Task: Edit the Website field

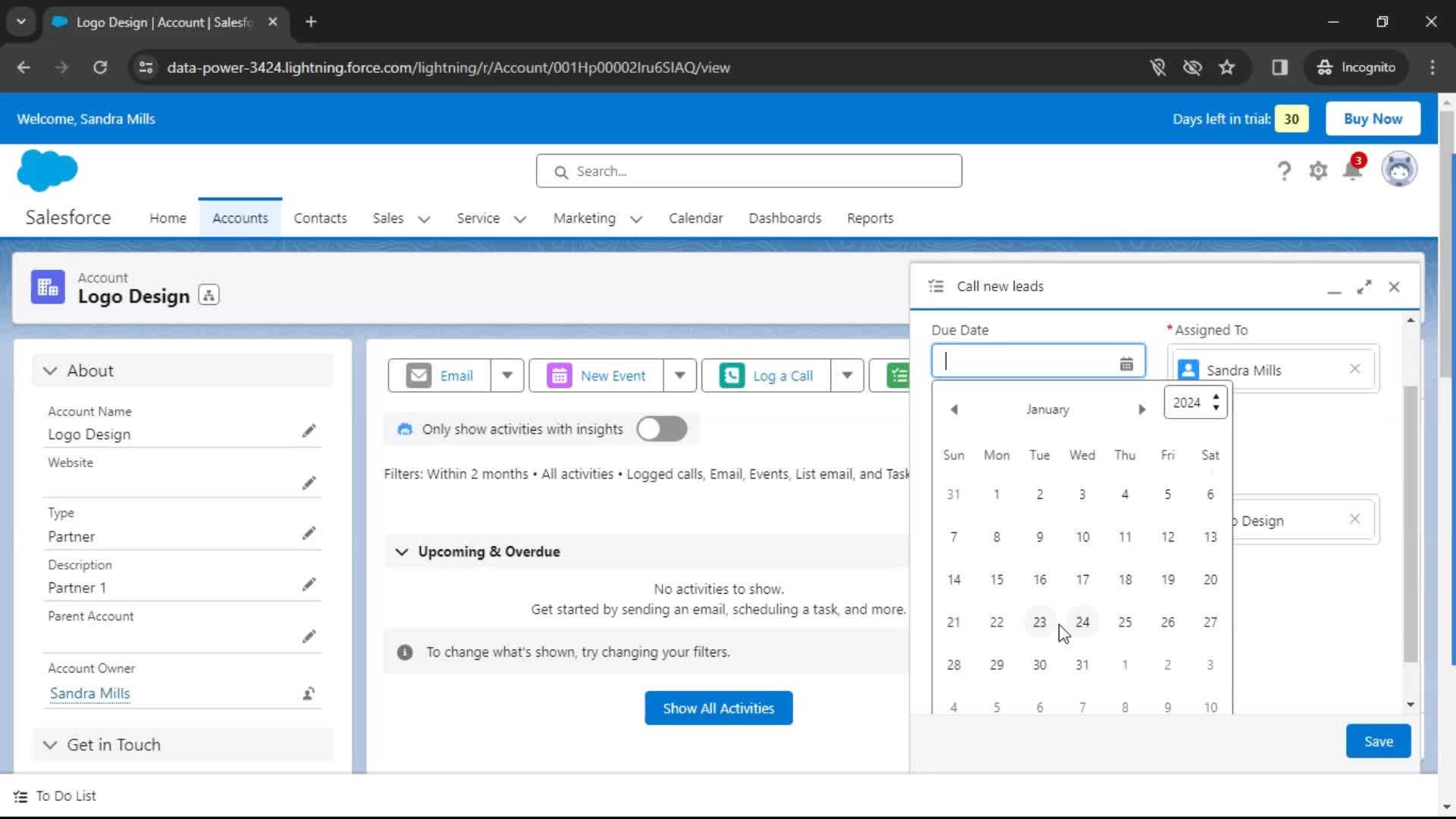Action: click(x=309, y=483)
